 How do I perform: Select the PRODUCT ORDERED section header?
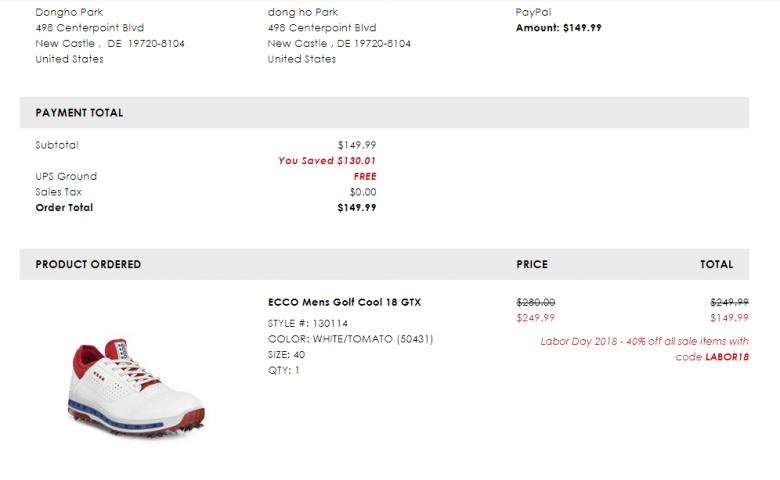(88, 265)
